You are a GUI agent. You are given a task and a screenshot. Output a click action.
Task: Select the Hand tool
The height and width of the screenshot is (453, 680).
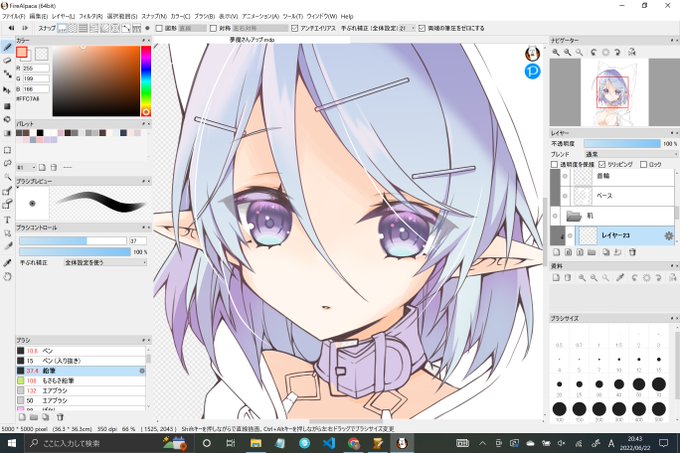tap(7, 276)
